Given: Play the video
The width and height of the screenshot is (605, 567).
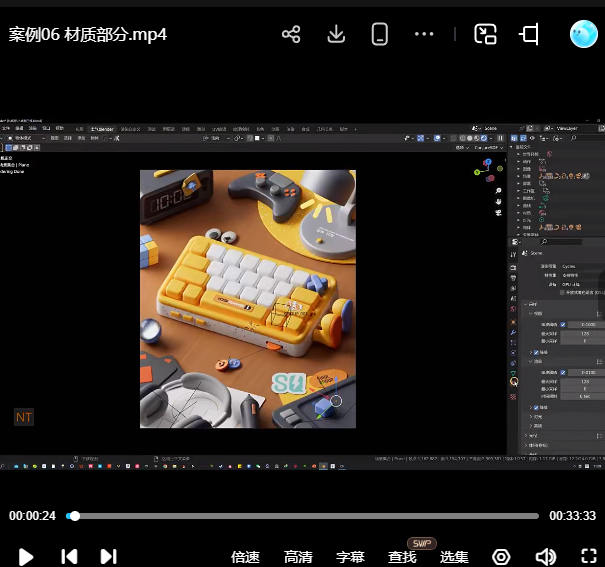Looking at the screenshot, I should 27,556.
